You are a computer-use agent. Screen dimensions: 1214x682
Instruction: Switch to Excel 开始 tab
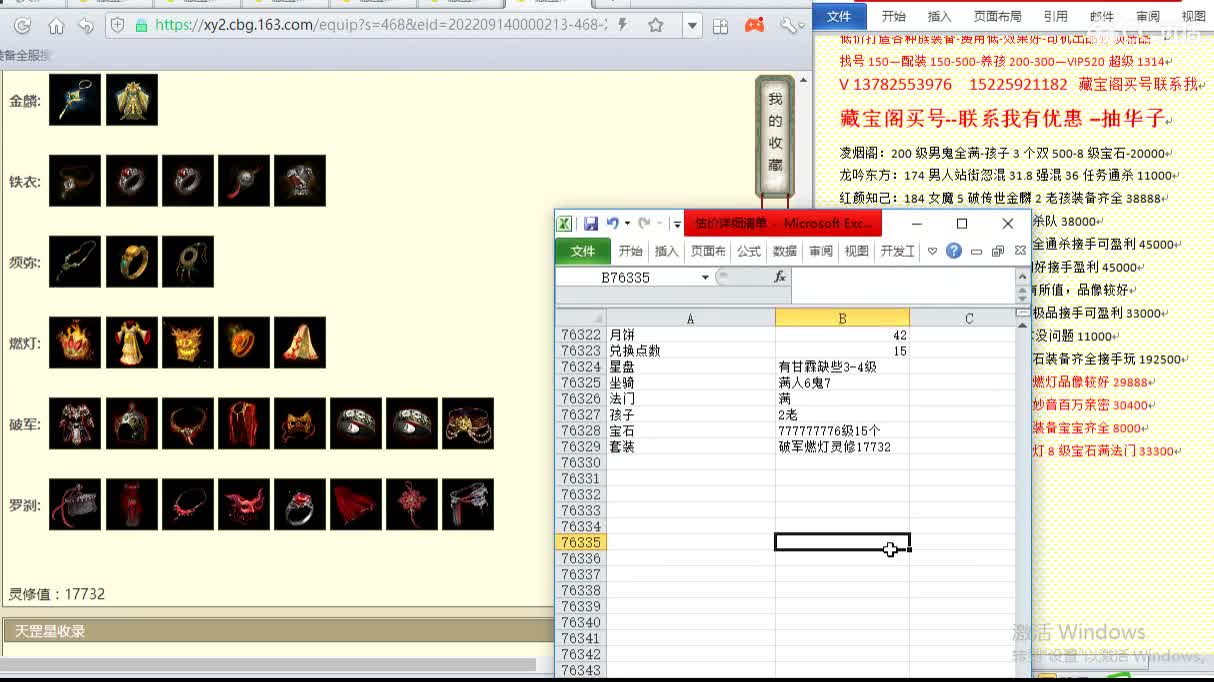click(630, 251)
